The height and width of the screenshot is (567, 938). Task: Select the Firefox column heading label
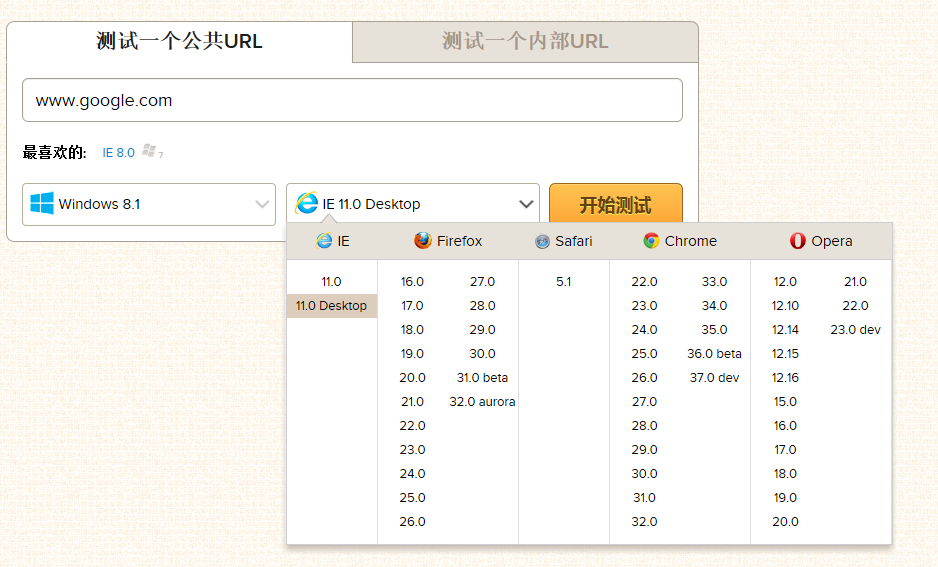[x=459, y=241]
